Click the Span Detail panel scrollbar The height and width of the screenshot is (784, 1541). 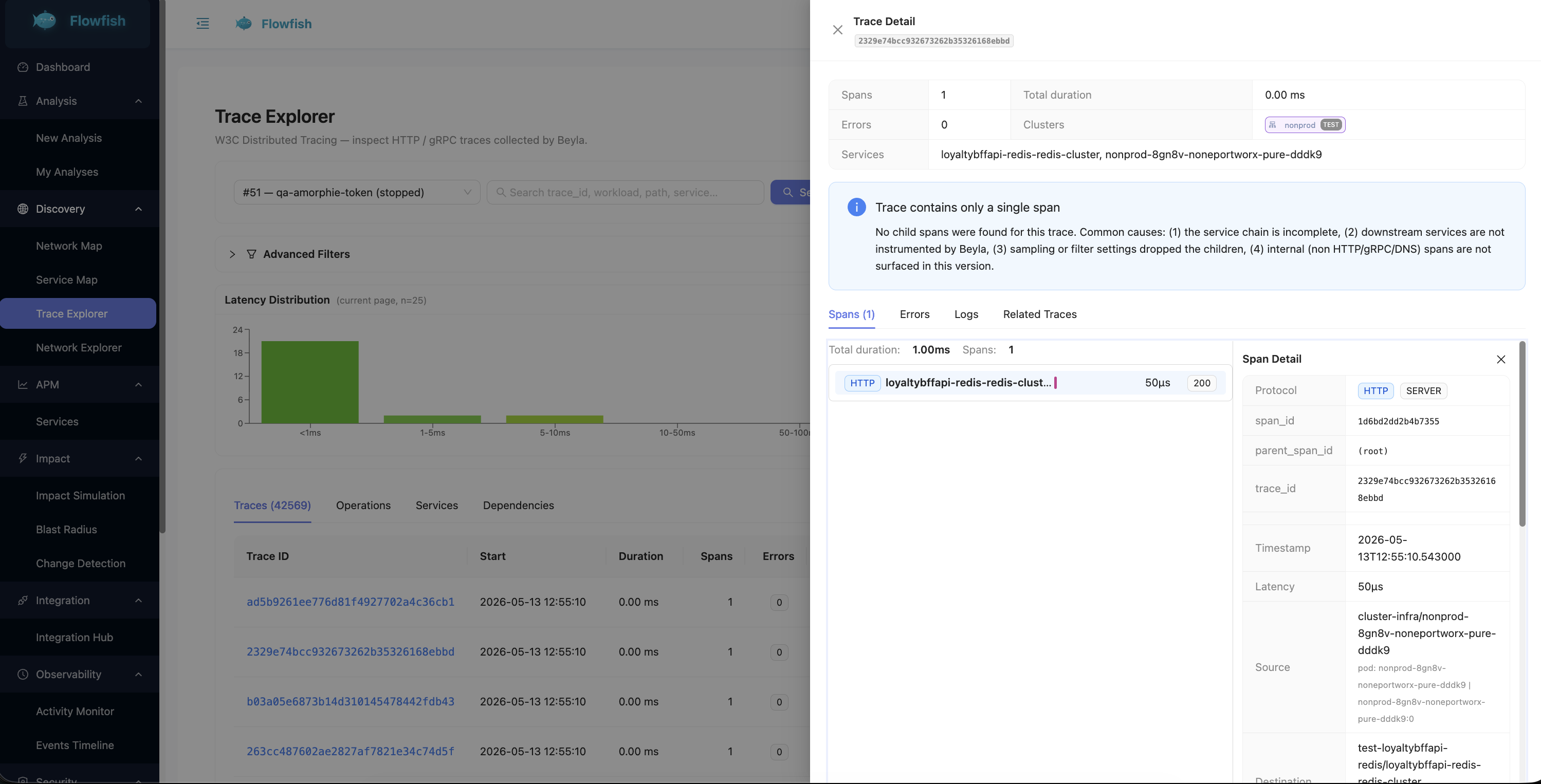tap(1522, 434)
